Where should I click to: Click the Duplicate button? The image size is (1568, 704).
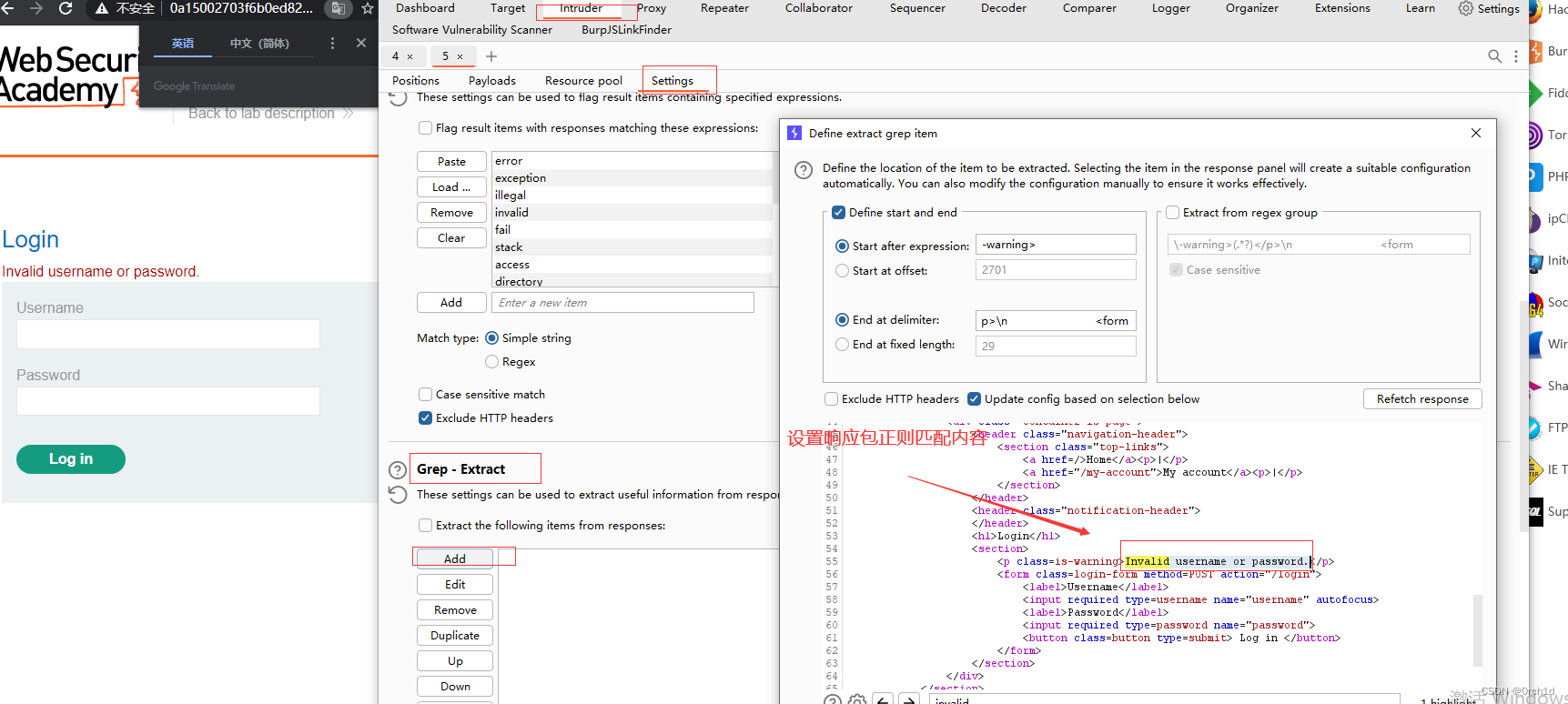click(455, 636)
